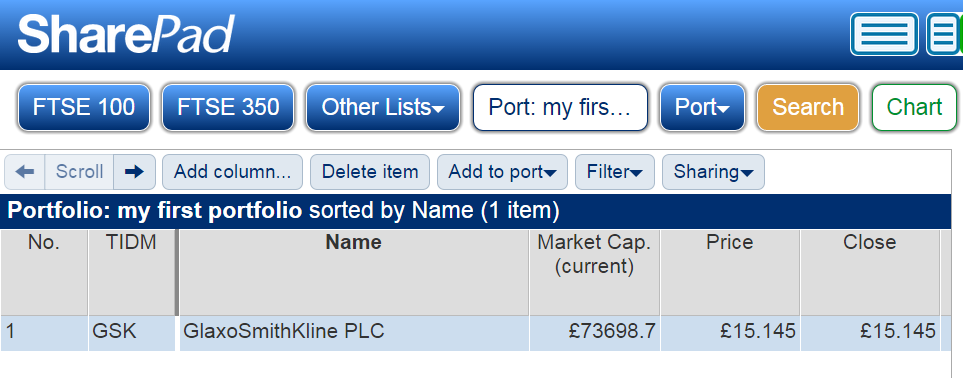Viewport: 963px width, 378px height.
Task: Click the Add column button
Action: [x=232, y=172]
